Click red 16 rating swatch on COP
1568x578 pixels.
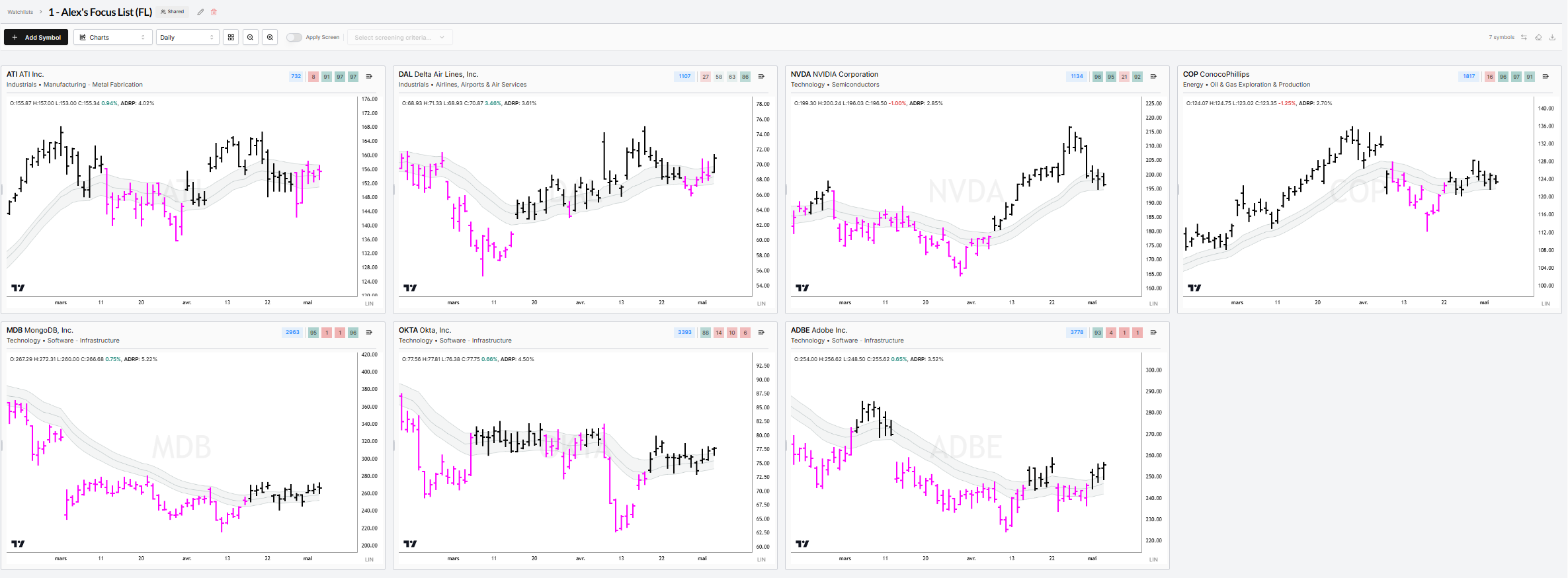1489,77
